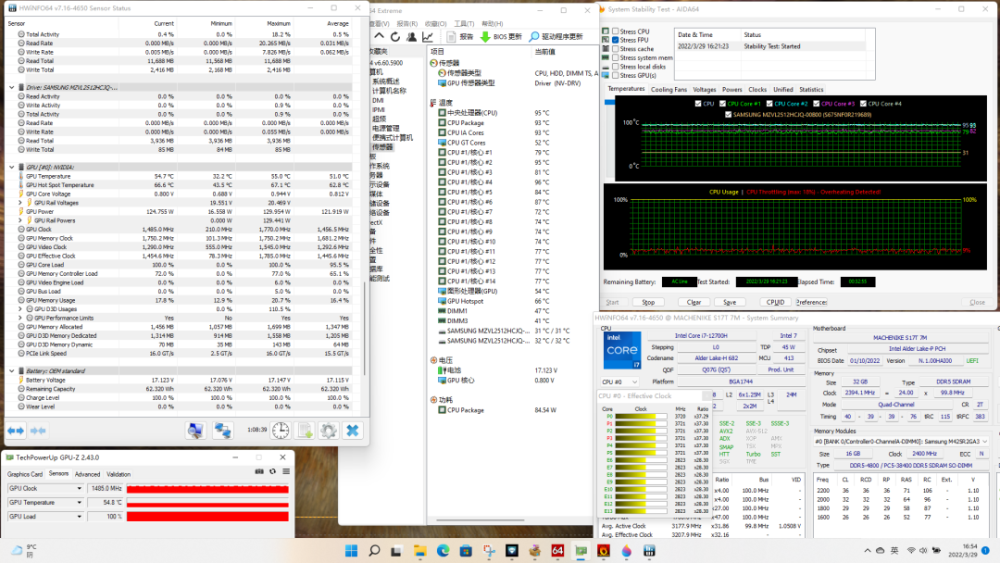
Task: Open the GPU Temperature sensor dropdown
Action: pyautogui.click(x=79, y=502)
